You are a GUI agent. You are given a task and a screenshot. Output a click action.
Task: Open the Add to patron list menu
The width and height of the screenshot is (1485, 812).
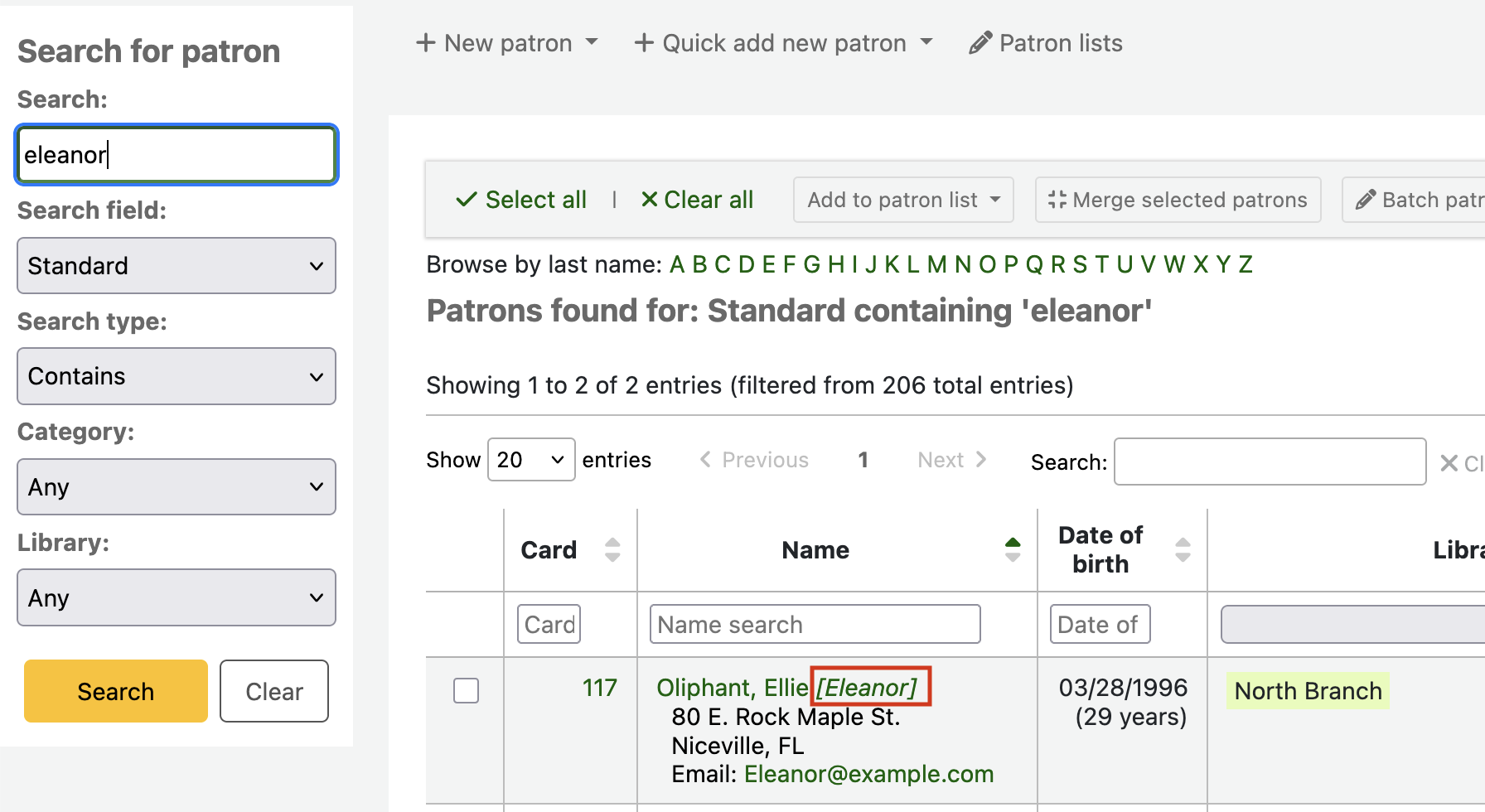[902, 200]
